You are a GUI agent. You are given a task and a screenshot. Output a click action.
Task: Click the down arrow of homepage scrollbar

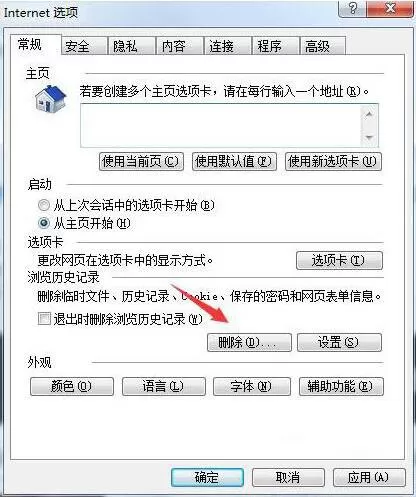(x=369, y=137)
